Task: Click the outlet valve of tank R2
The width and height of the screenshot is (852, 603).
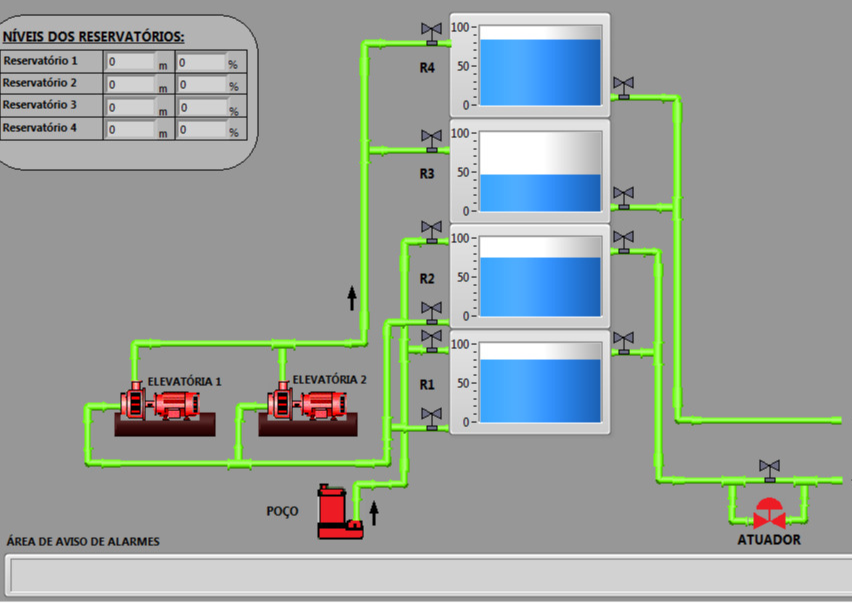Action: (623, 242)
